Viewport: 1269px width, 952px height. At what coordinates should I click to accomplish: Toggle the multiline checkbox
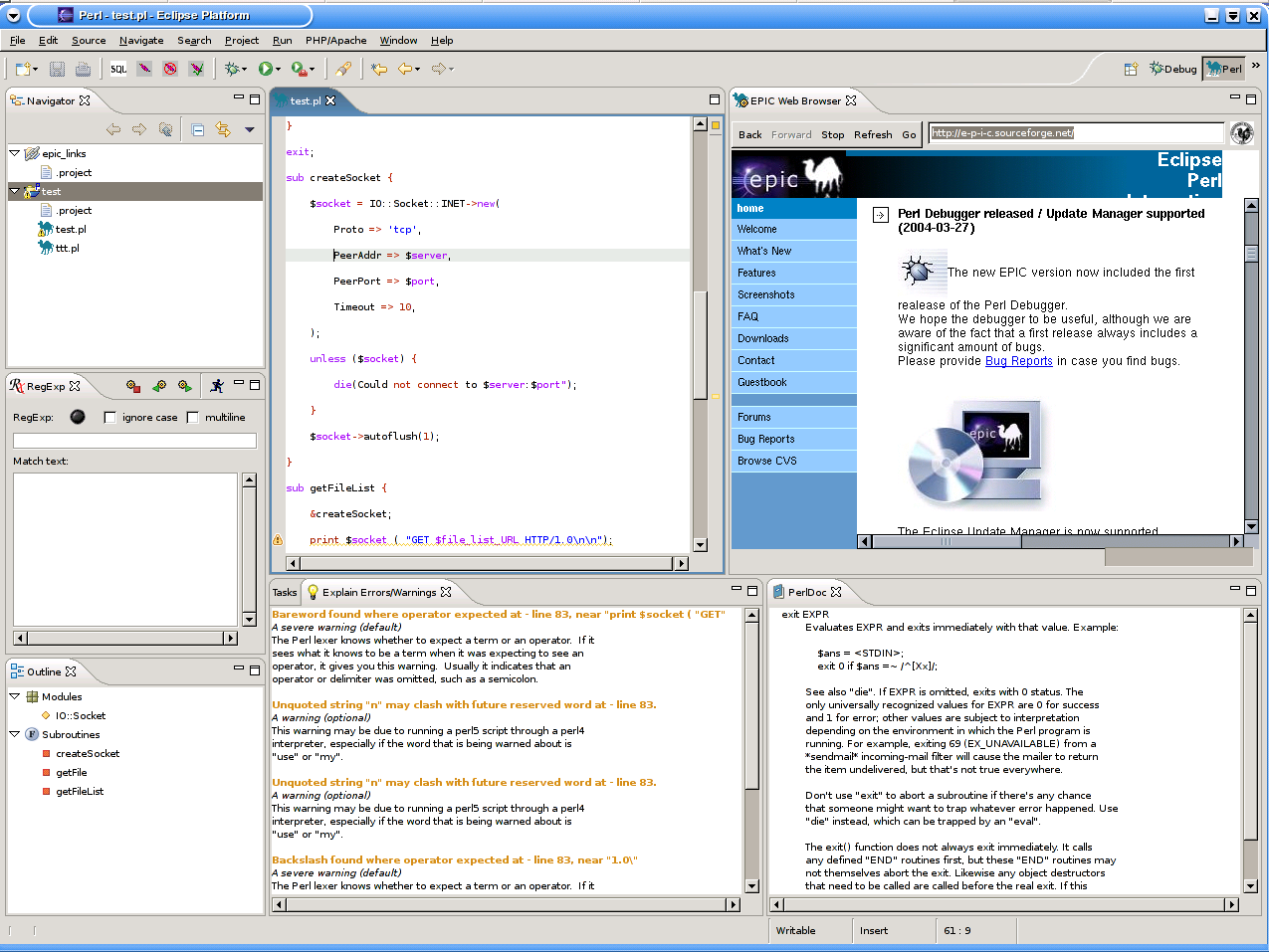(193, 418)
